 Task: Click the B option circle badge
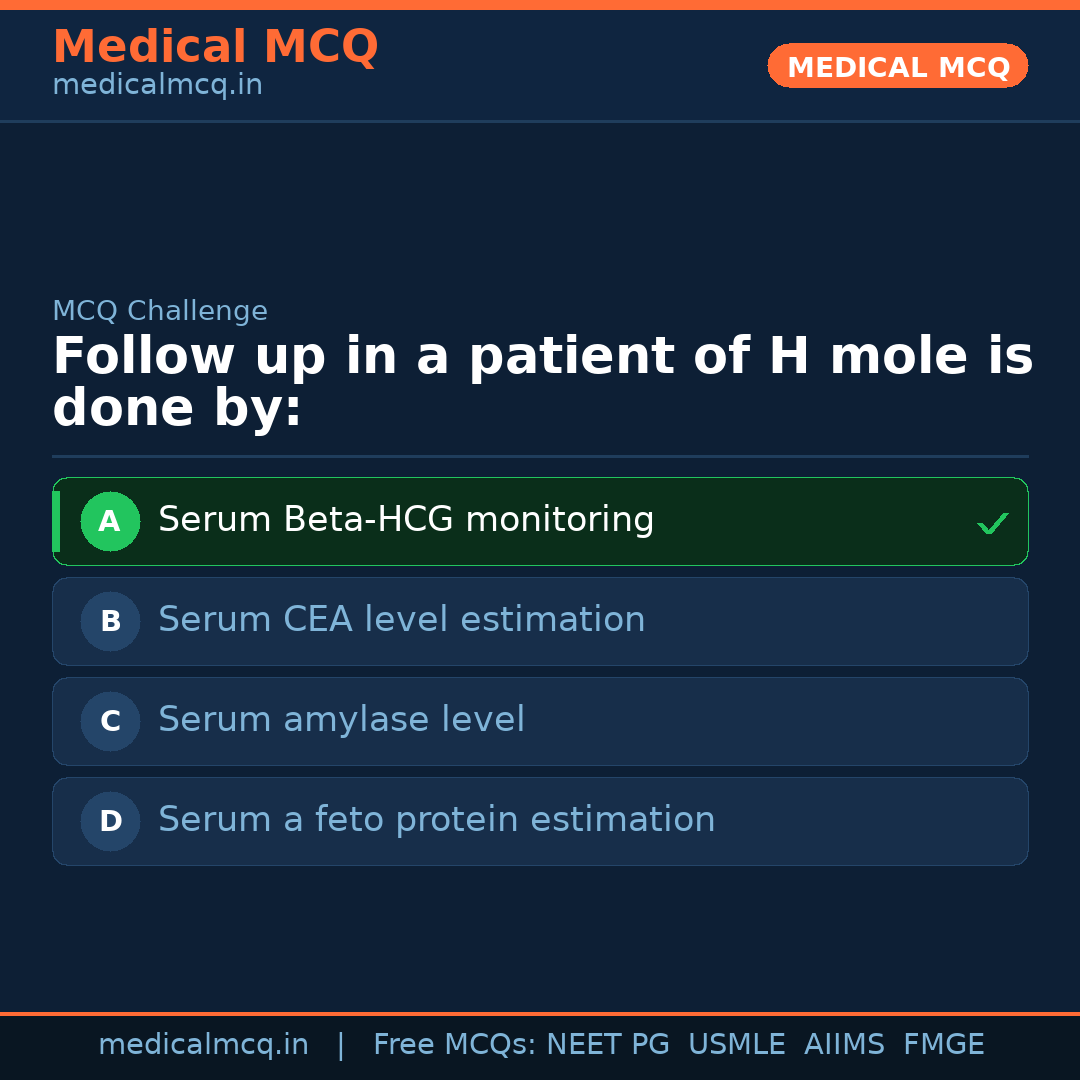coord(110,621)
